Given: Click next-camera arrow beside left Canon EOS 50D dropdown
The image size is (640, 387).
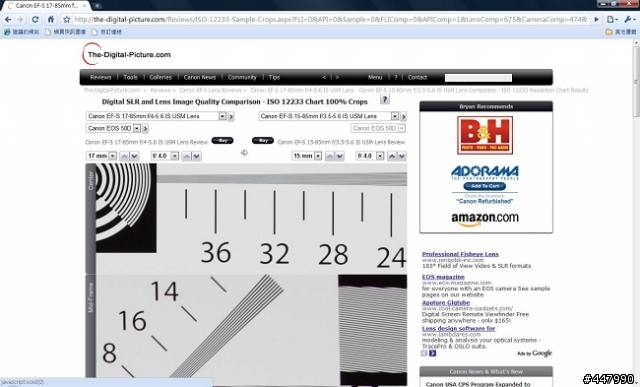Looking at the screenshot, I should click(x=145, y=129).
